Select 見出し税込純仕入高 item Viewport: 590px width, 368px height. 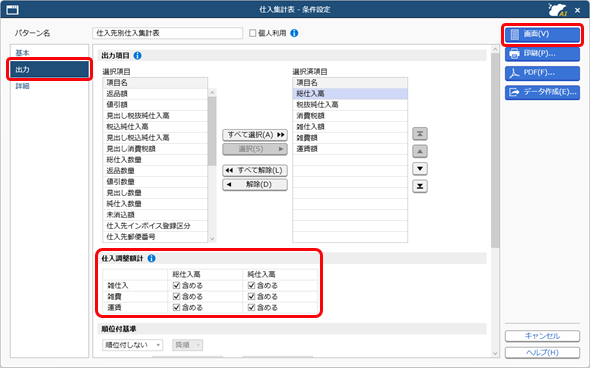point(155,138)
